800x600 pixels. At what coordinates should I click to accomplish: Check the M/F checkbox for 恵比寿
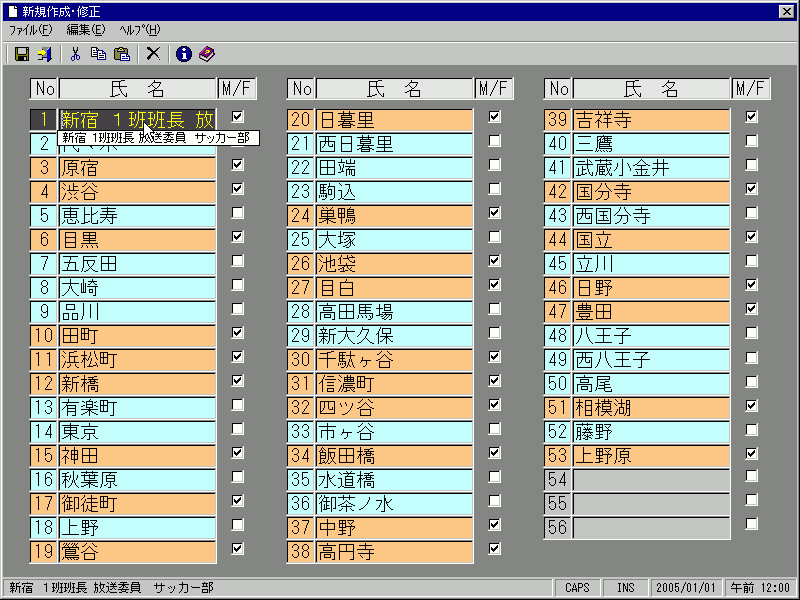coord(237,212)
